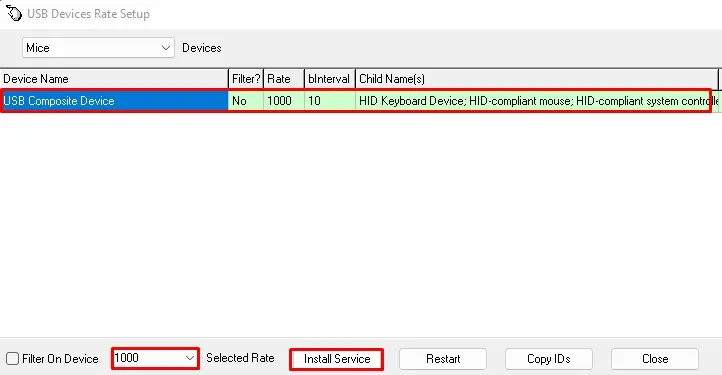Click the Rate column header
The width and height of the screenshot is (722, 375).
(284, 79)
